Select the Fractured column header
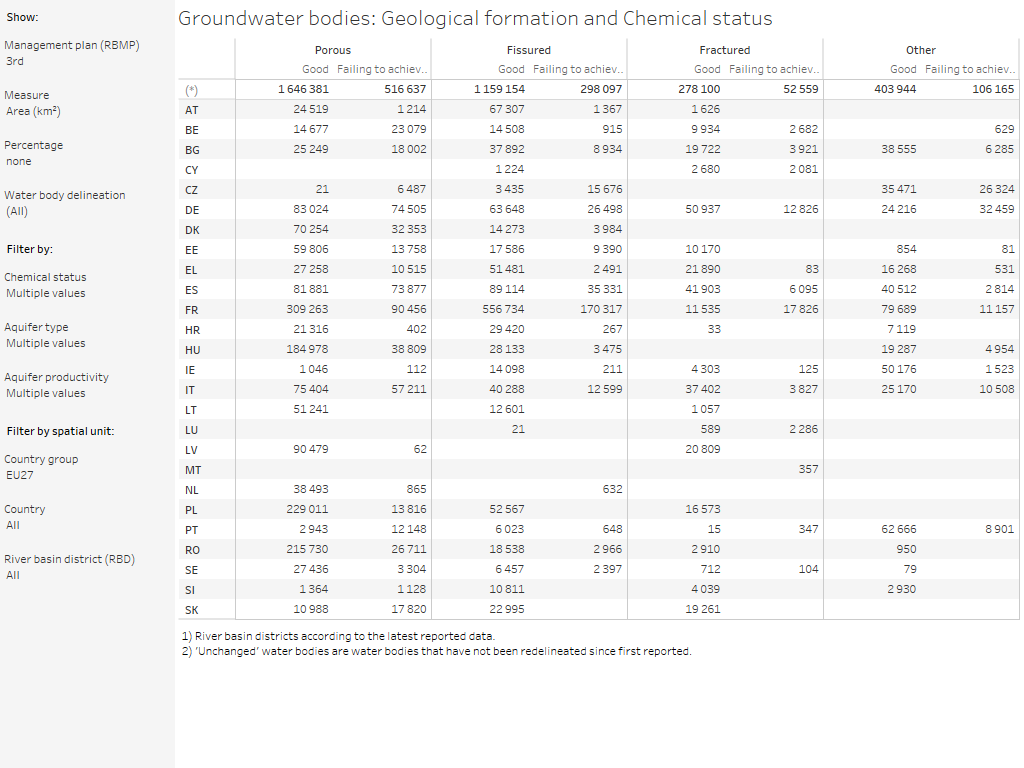1024x768 pixels. [724, 50]
